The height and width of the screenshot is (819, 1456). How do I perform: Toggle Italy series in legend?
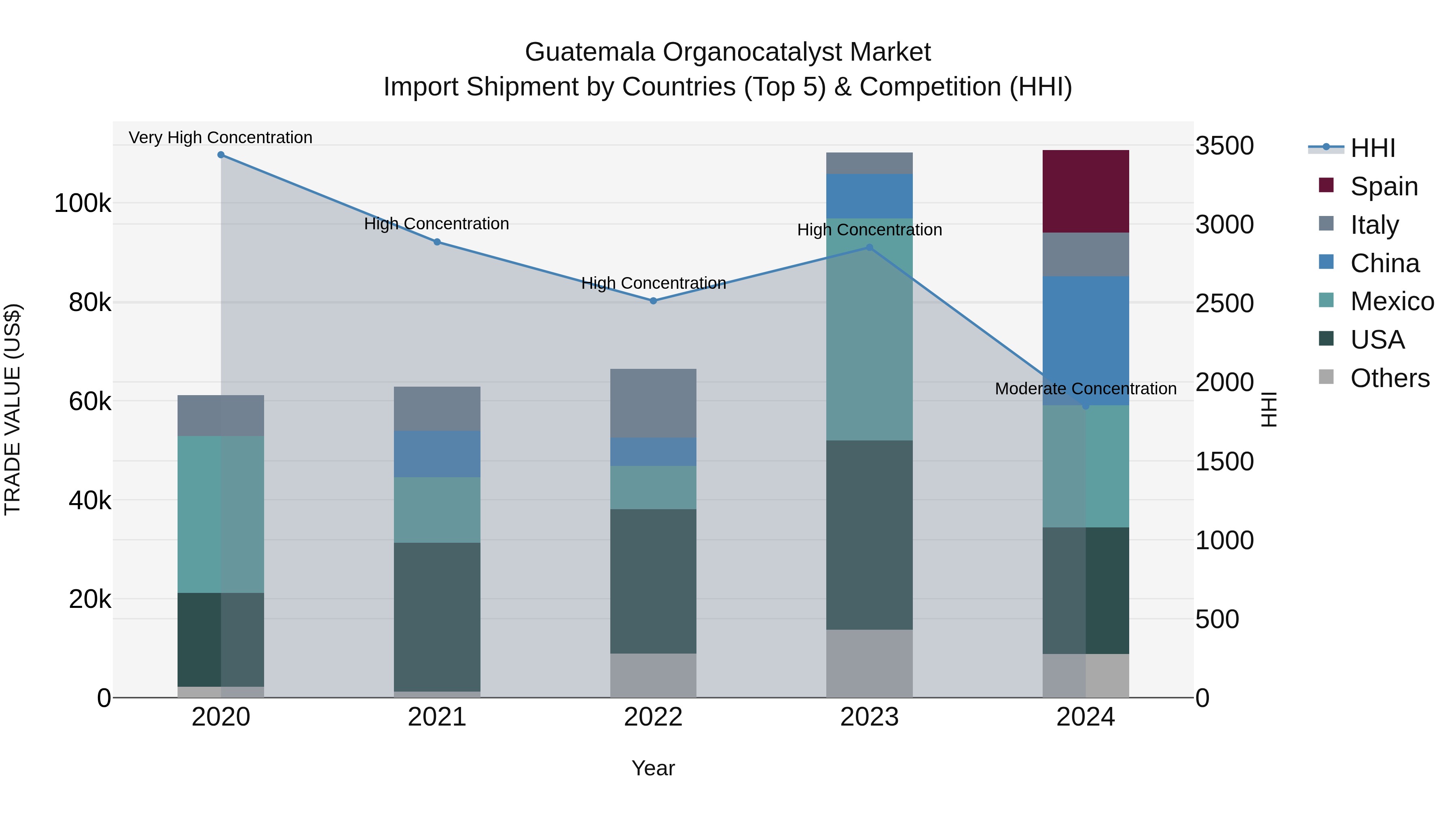[x=1359, y=224]
